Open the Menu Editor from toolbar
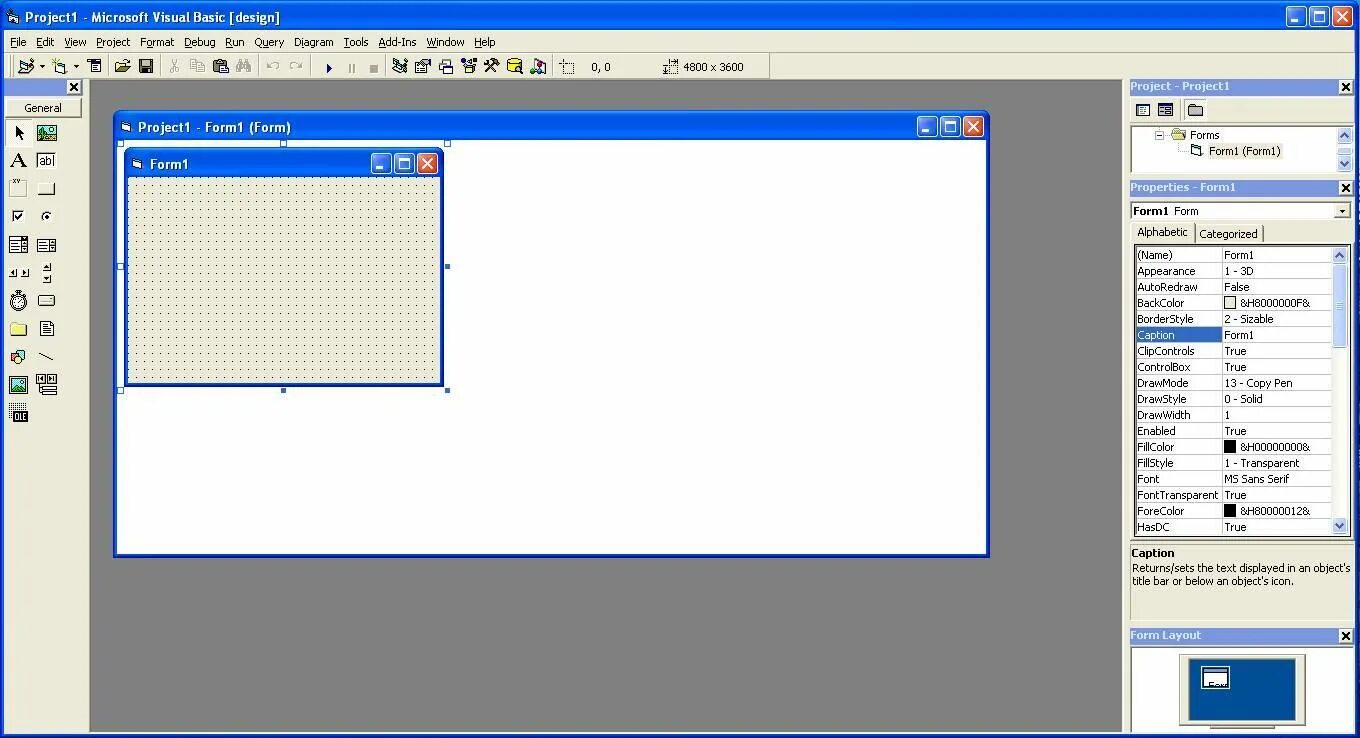This screenshot has height=738, width=1360. click(95, 67)
